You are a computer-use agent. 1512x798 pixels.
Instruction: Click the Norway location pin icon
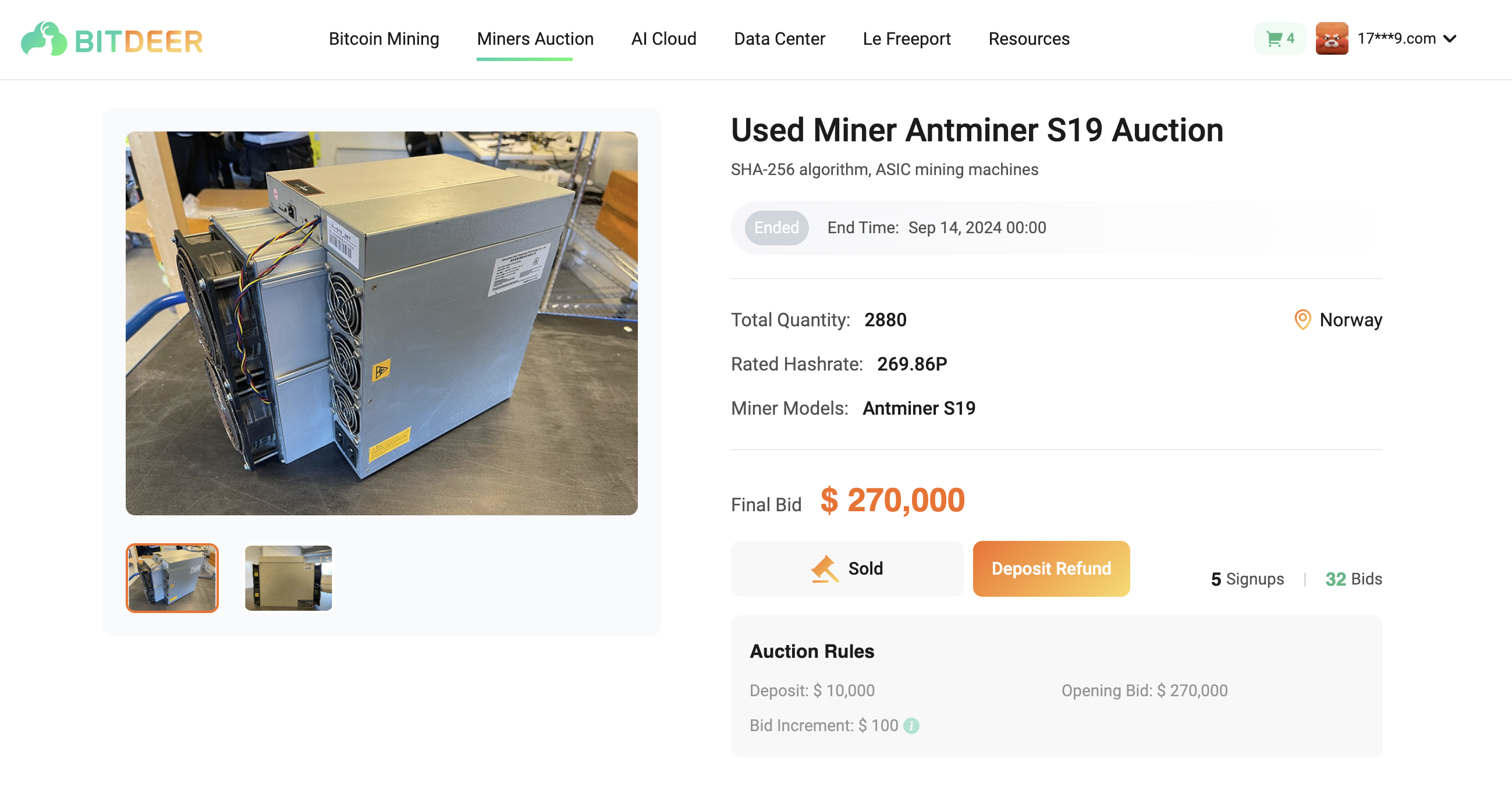click(x=1302, y=320)
